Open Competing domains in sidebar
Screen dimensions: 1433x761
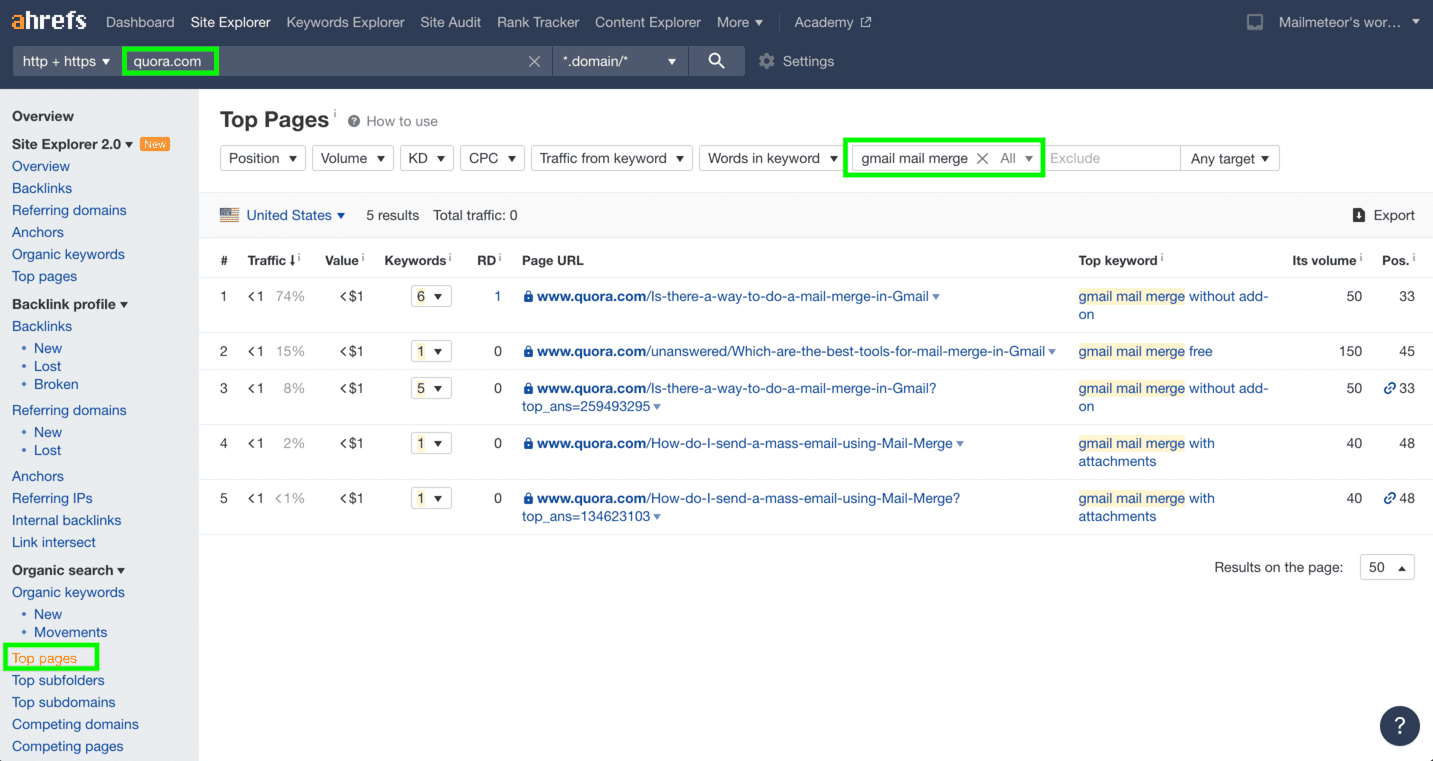coord(75,724)
